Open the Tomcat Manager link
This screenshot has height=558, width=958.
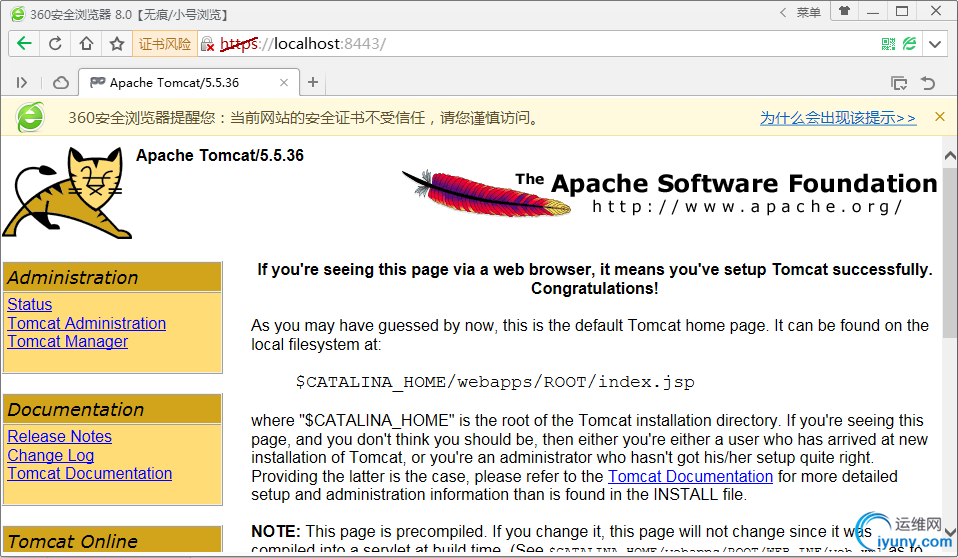click(x=67, y=342)
